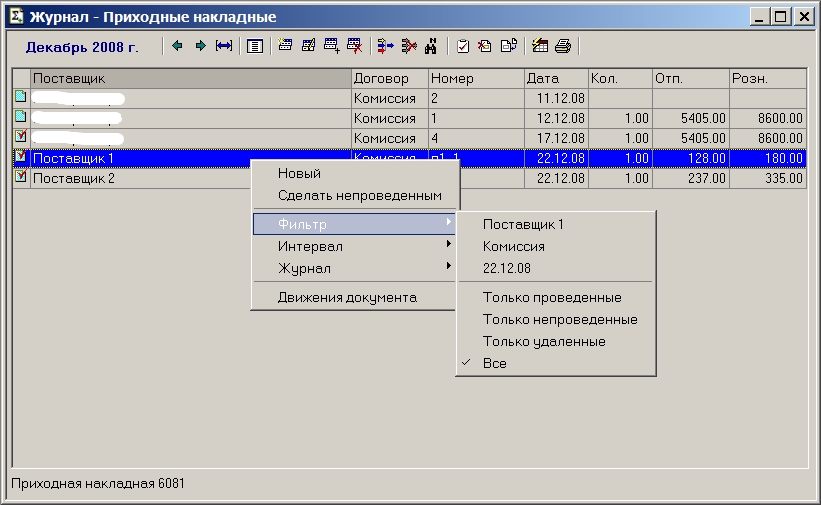Click the next period right arrow icon
This screenshot has width=821, height=505.
(200, 46)
